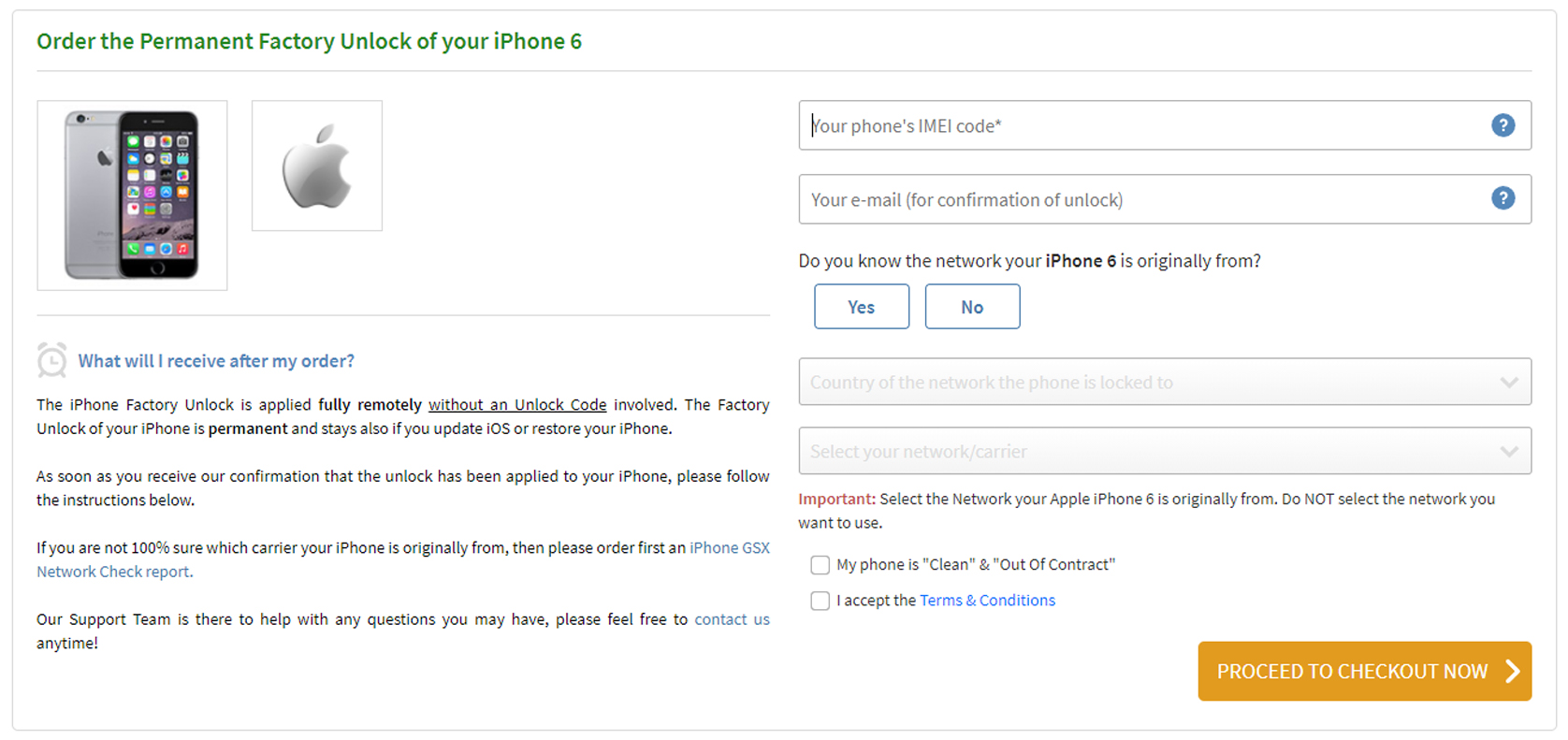The width and height of the screenshot is (1568, 740).
Task: Open the Terms & Conditions link
Action: pos(987,601)
